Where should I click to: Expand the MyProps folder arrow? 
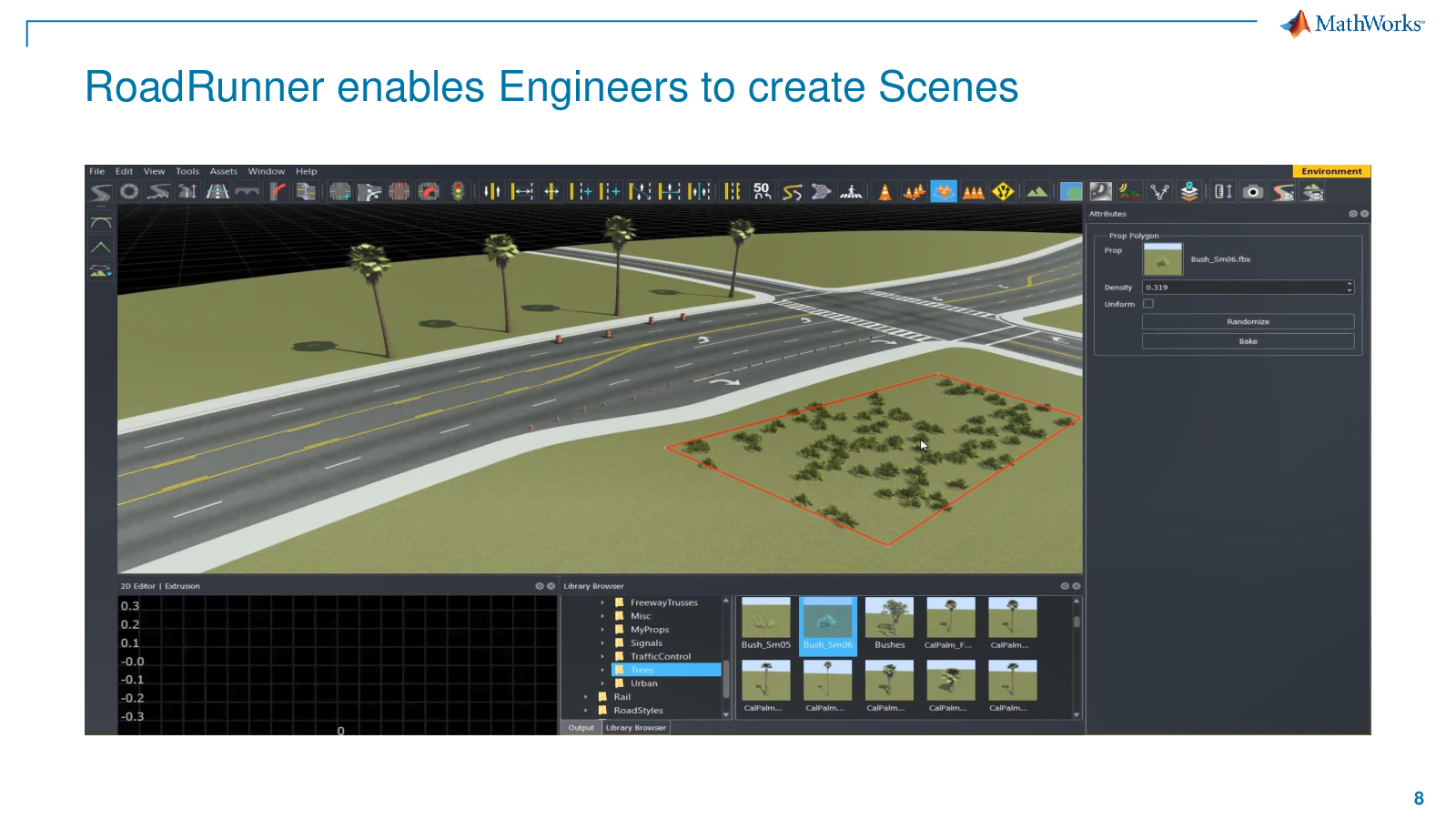pyautogui.click(x=602, y=630)
